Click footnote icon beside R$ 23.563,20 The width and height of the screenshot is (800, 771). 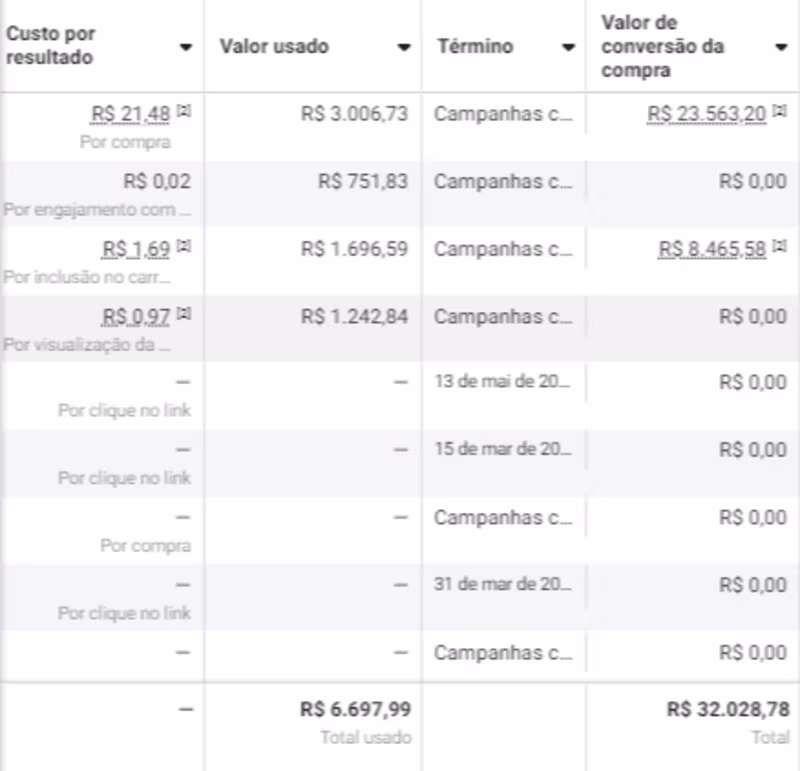[780, 111]
